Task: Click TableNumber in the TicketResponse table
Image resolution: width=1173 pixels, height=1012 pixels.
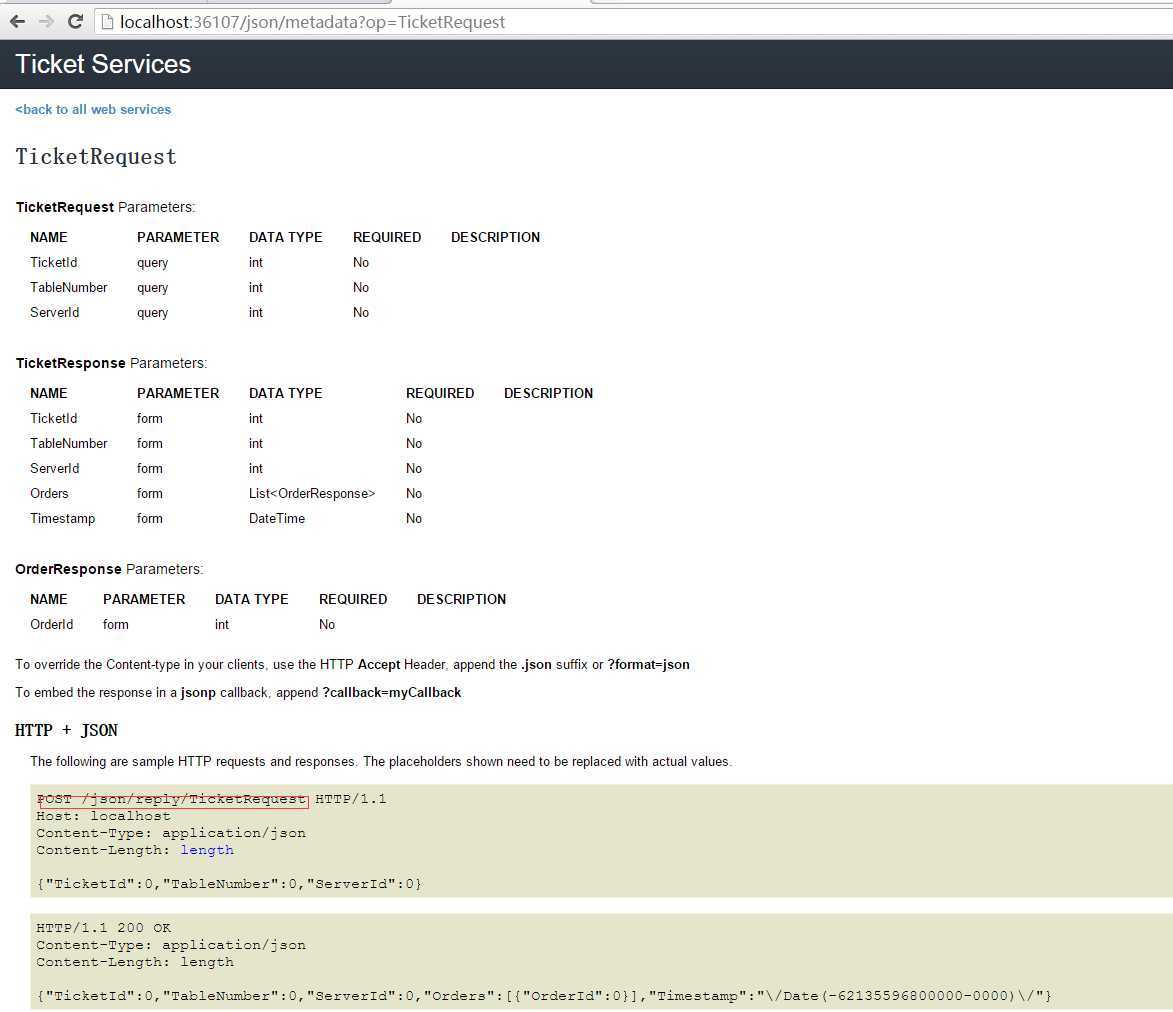Action: [x=69, y=444]
